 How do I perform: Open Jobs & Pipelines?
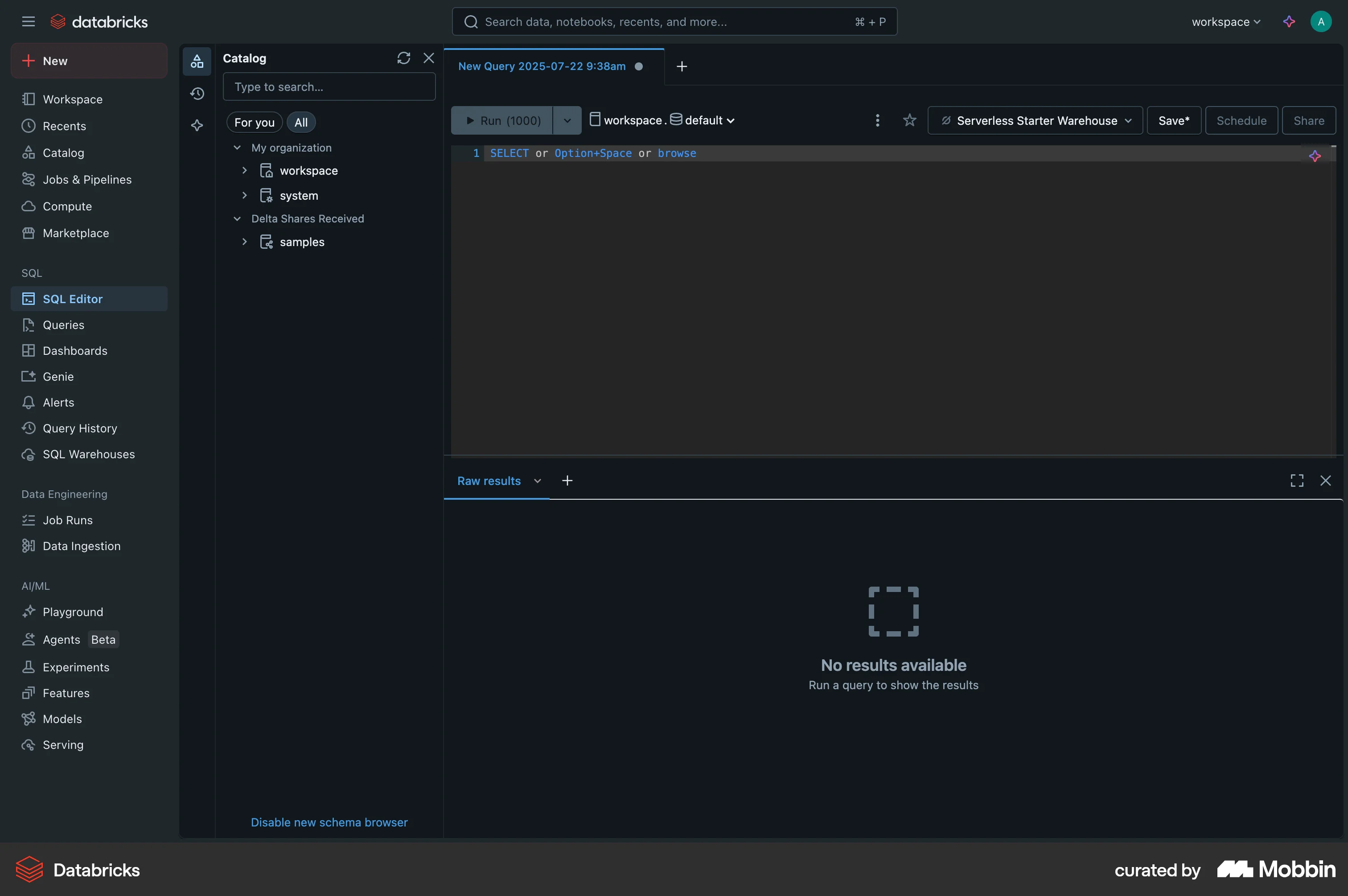[x=89, y=180]
